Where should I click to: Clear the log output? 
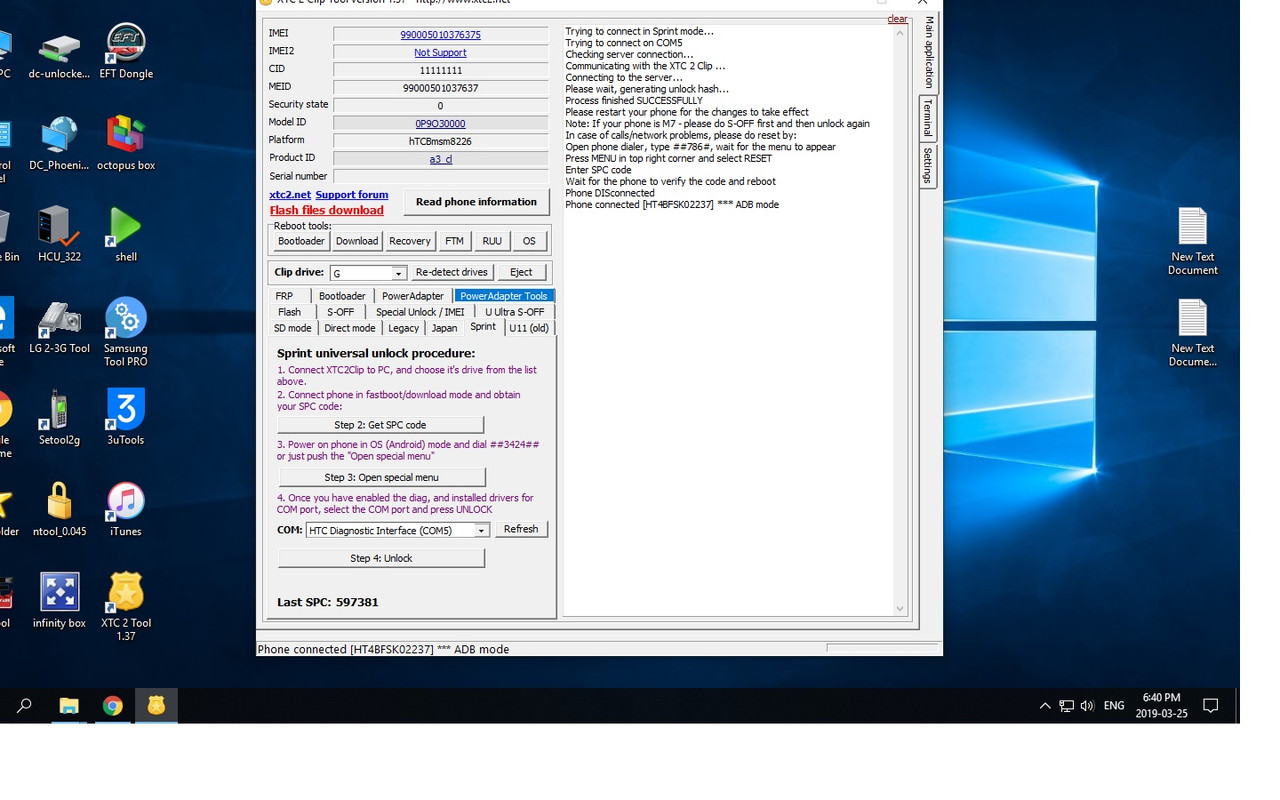pyautogui.click(x=897, y=19)
